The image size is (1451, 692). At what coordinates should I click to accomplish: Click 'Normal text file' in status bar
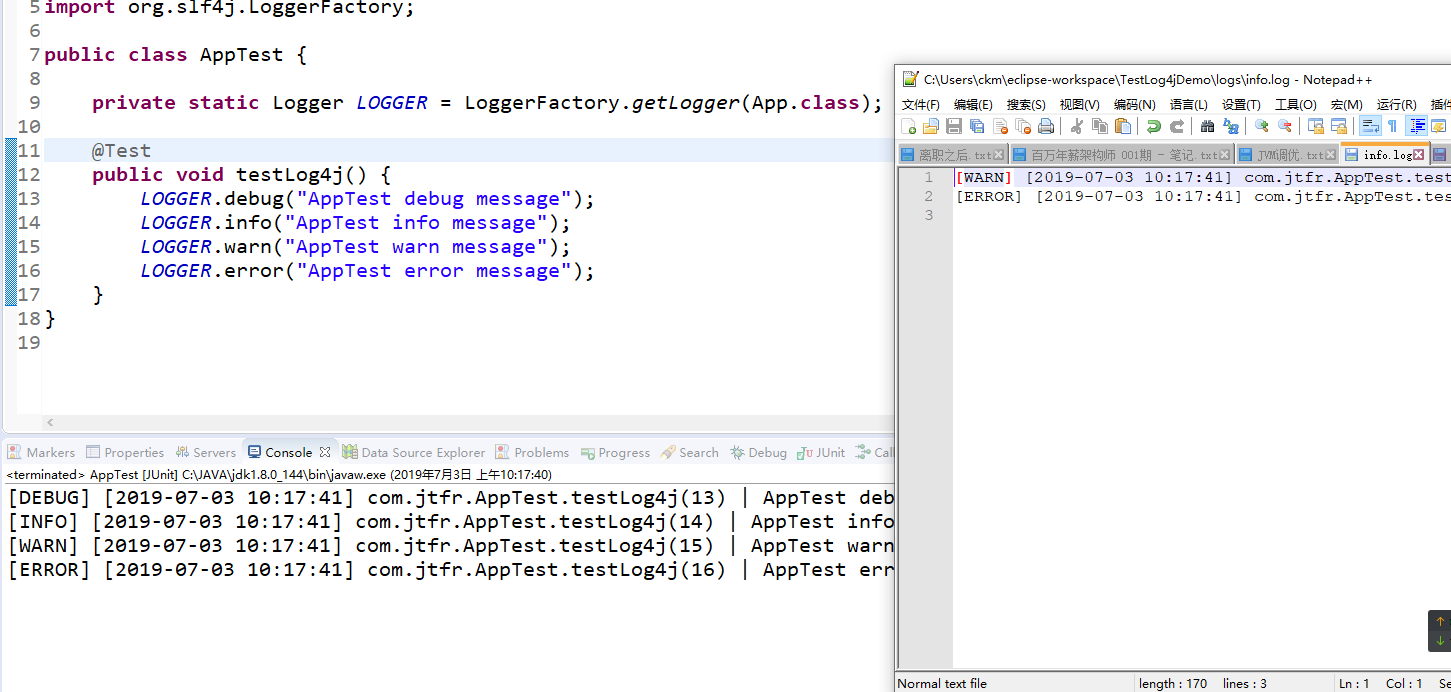tap(942, 683)
